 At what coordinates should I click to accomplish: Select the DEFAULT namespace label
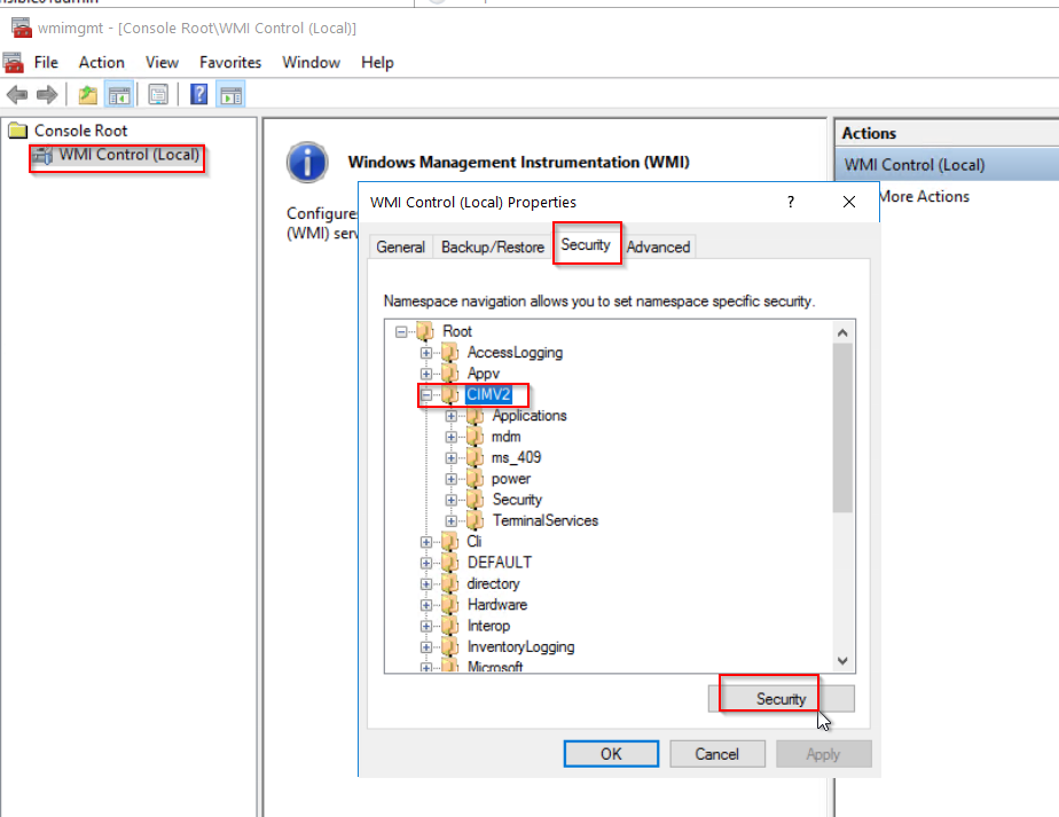click(x=499, y=562)
